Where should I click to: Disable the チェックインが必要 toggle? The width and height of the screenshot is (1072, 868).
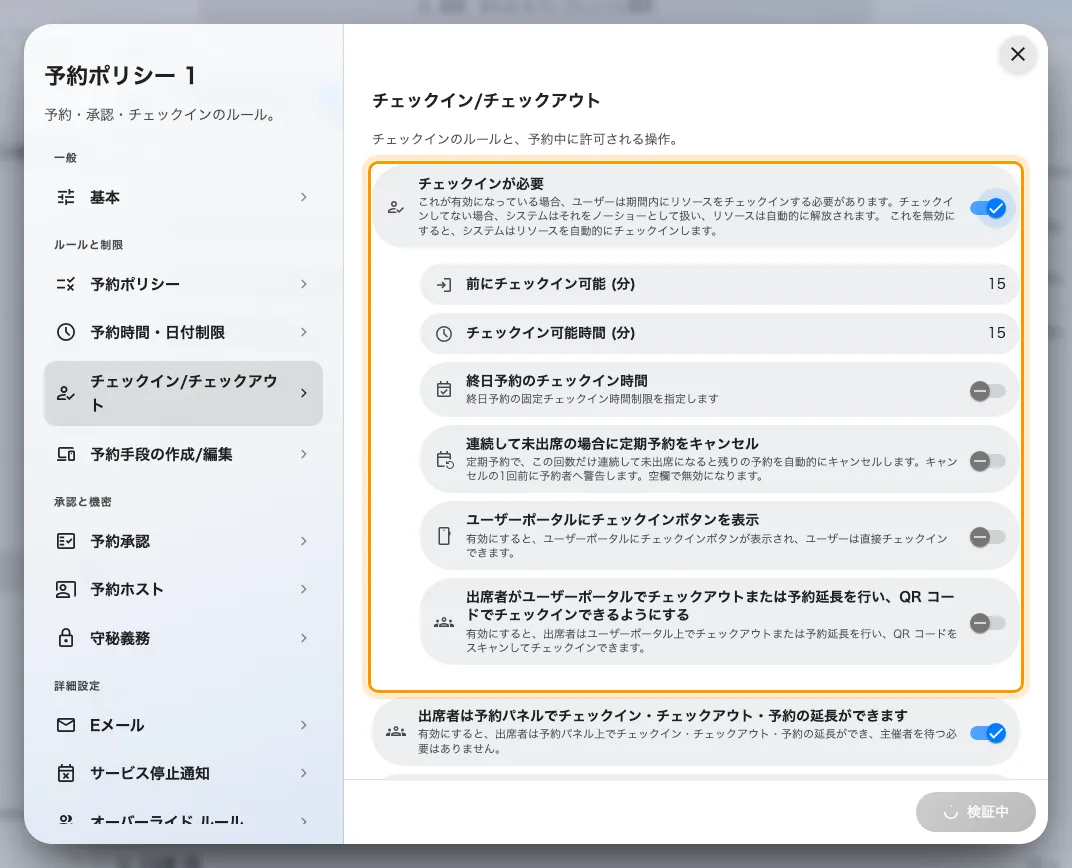(x=987, y=208)
